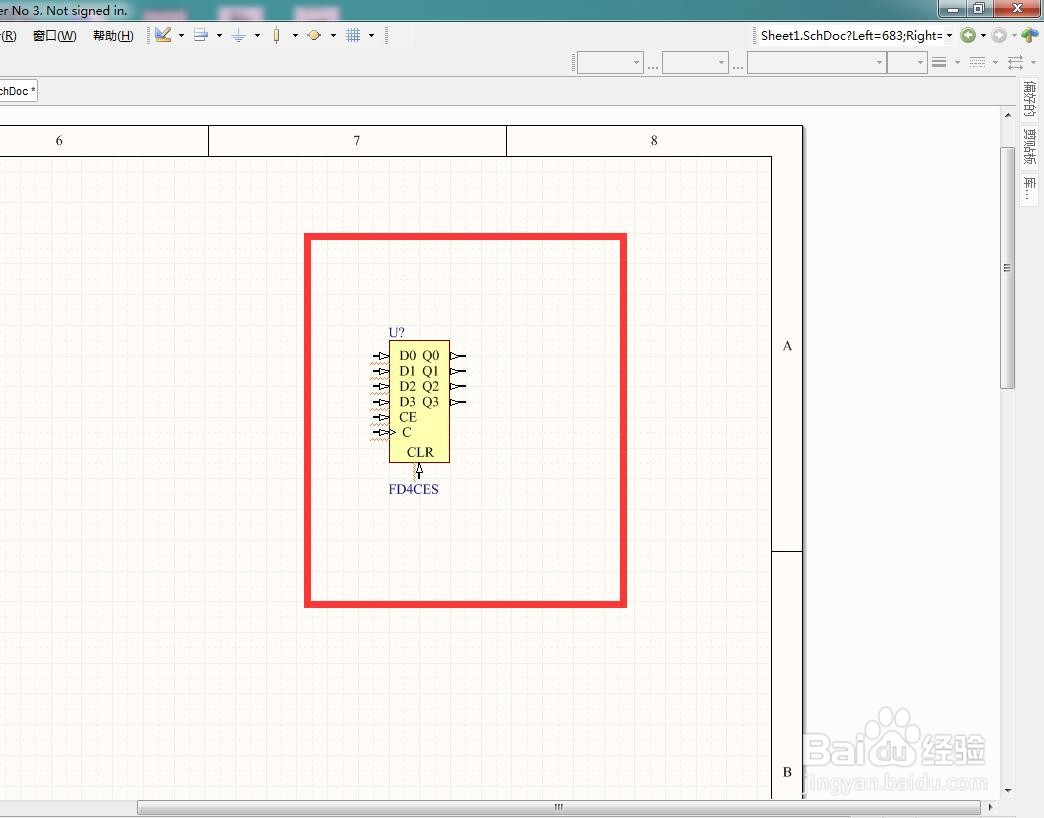Click the dashed line style icon
This screenshot has height=818, width=1044.
(977, 63)
